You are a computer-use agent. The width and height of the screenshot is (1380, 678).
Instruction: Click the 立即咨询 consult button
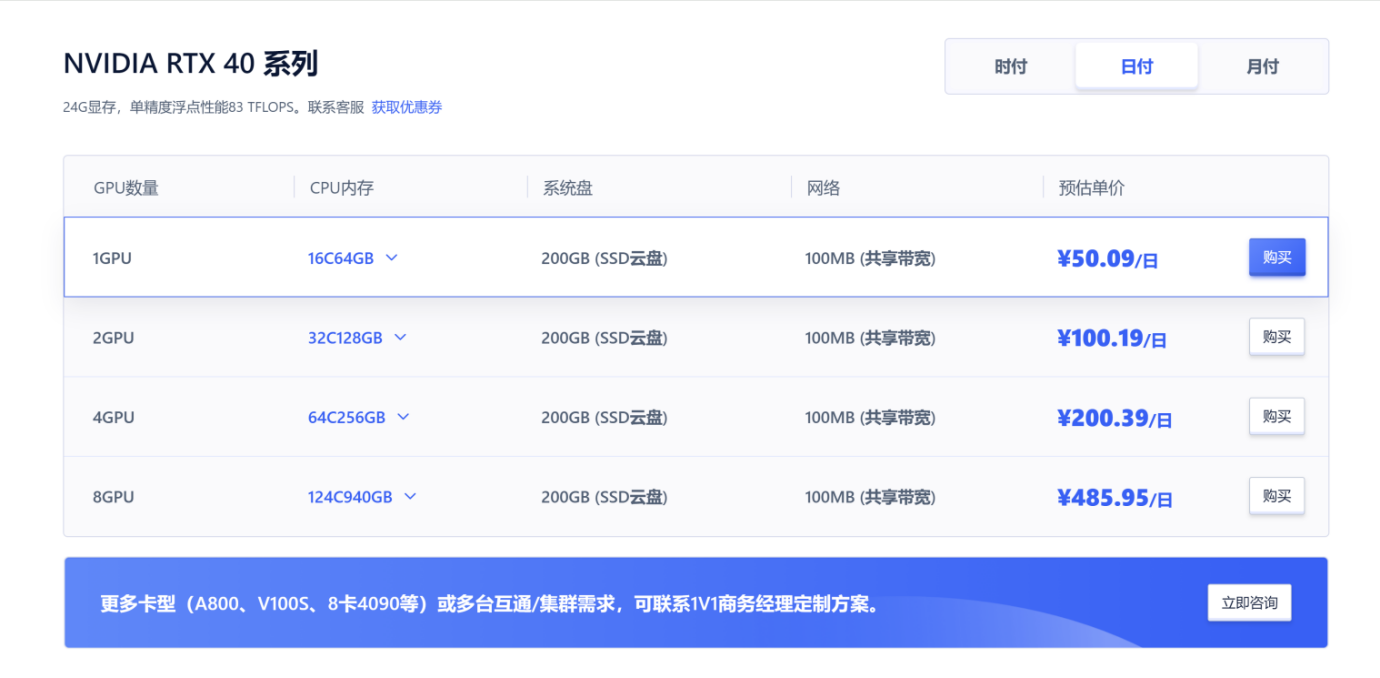(x=1250, y=603)
